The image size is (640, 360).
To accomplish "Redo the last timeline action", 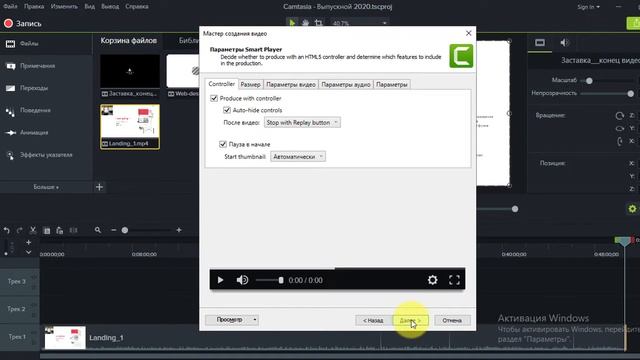I will 20,230.
